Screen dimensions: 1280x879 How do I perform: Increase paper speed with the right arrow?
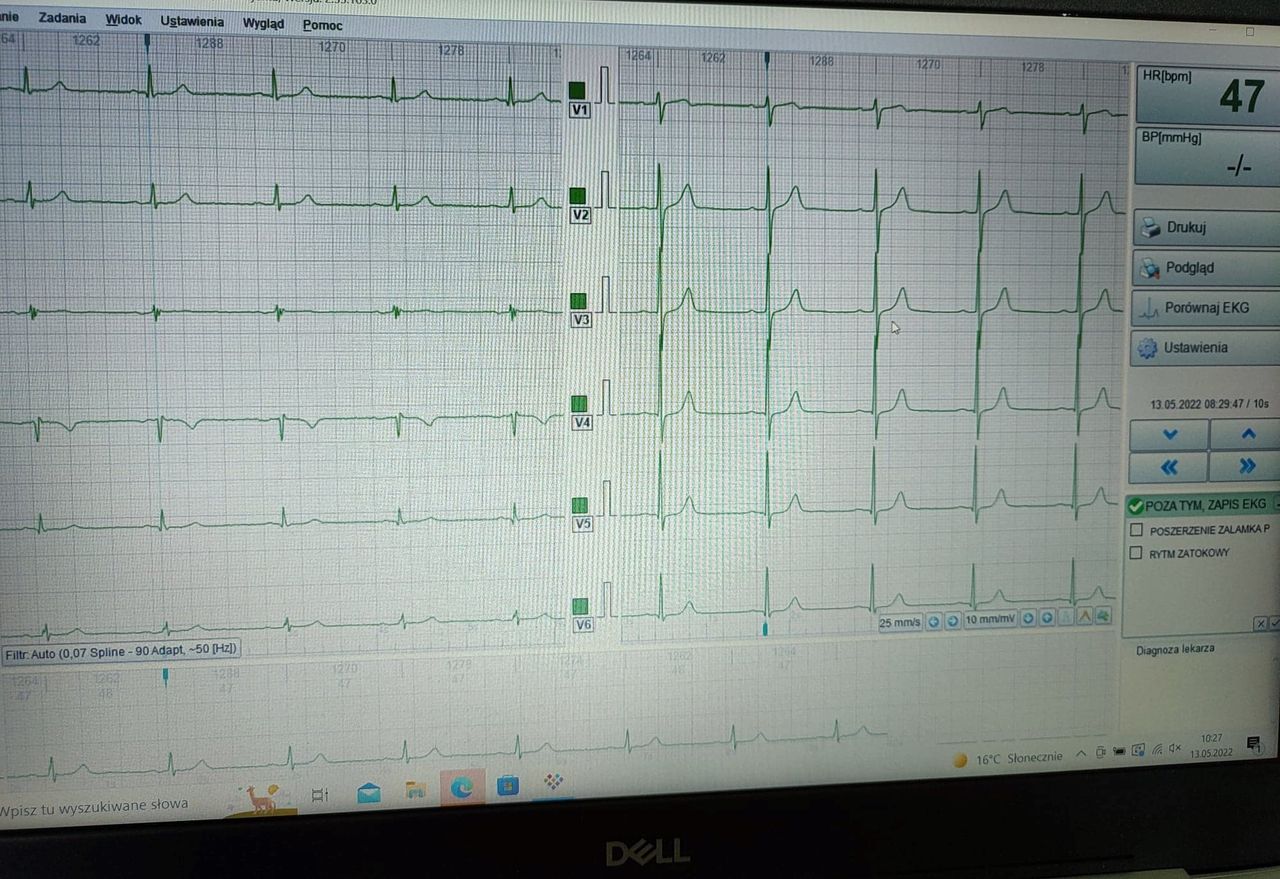coord(953,621)
